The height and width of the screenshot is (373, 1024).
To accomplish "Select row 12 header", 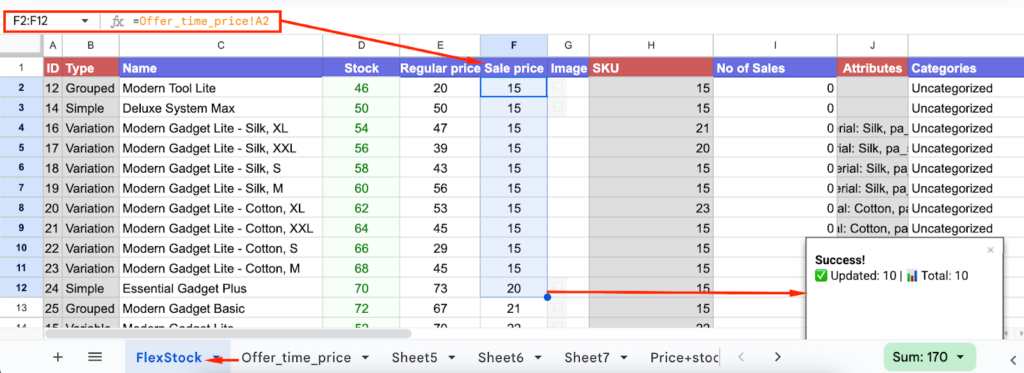I will (22, 288).
